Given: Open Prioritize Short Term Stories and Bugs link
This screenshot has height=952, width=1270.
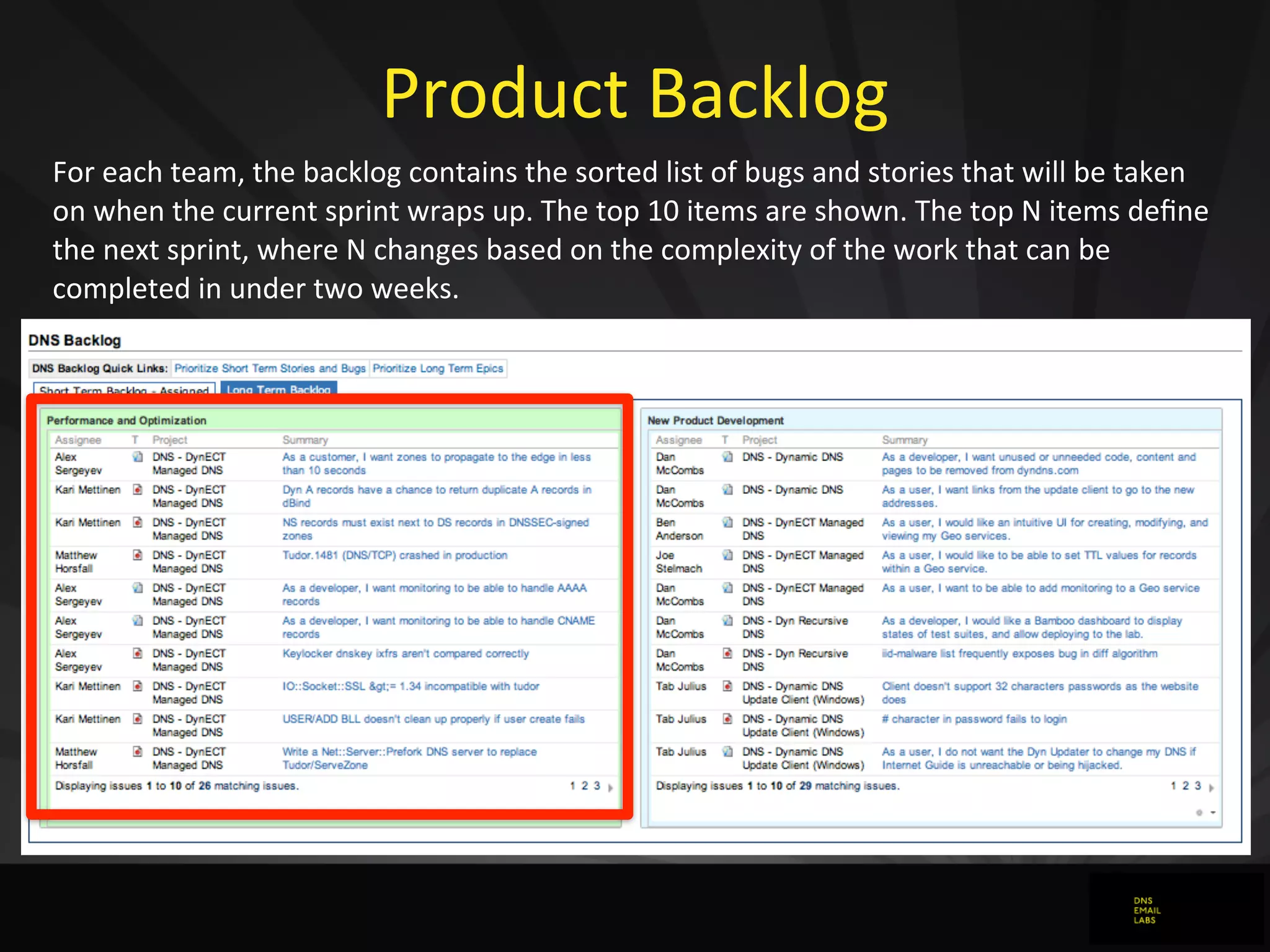Looking at the screenshot, I should tap(270, 369).
